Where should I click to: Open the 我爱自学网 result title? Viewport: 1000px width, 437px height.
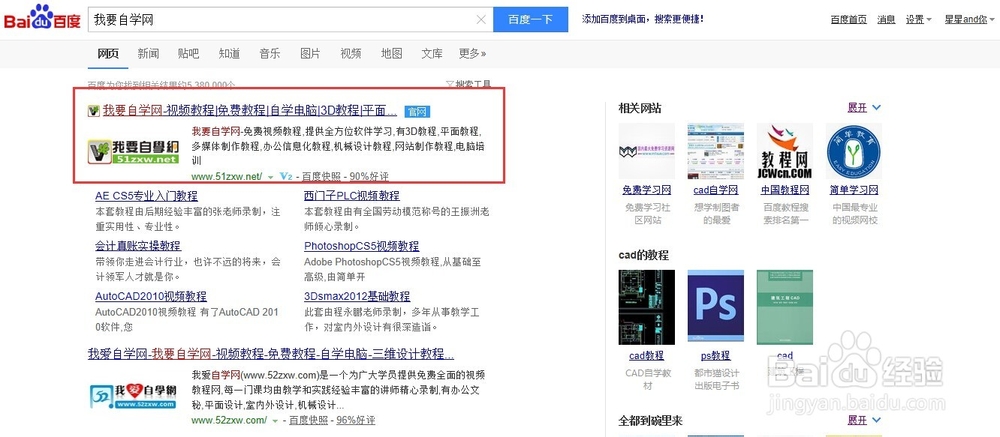271,354
